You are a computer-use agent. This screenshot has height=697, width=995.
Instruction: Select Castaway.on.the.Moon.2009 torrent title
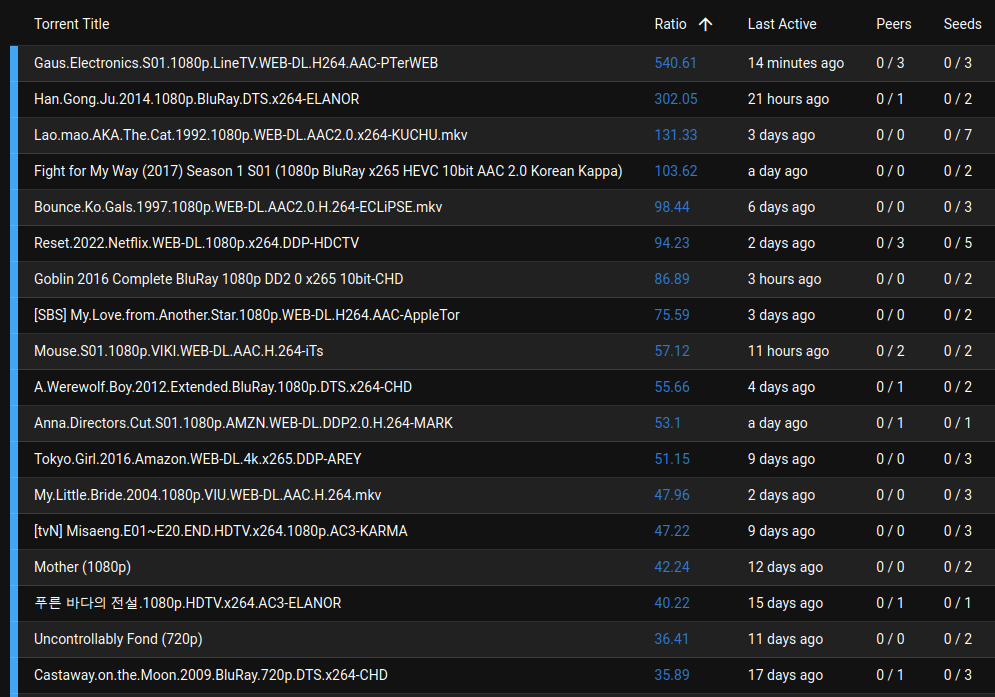click(x=211, y=675)
